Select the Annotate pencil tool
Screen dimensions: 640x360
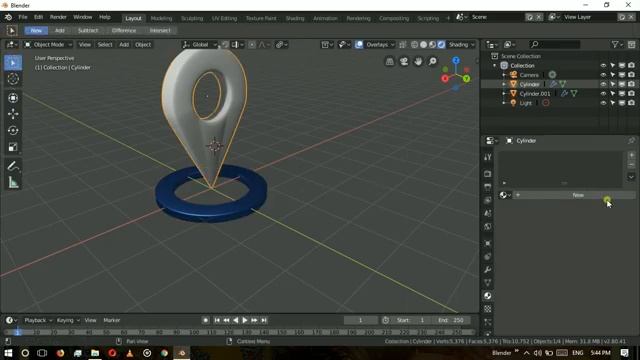[13, 166]
